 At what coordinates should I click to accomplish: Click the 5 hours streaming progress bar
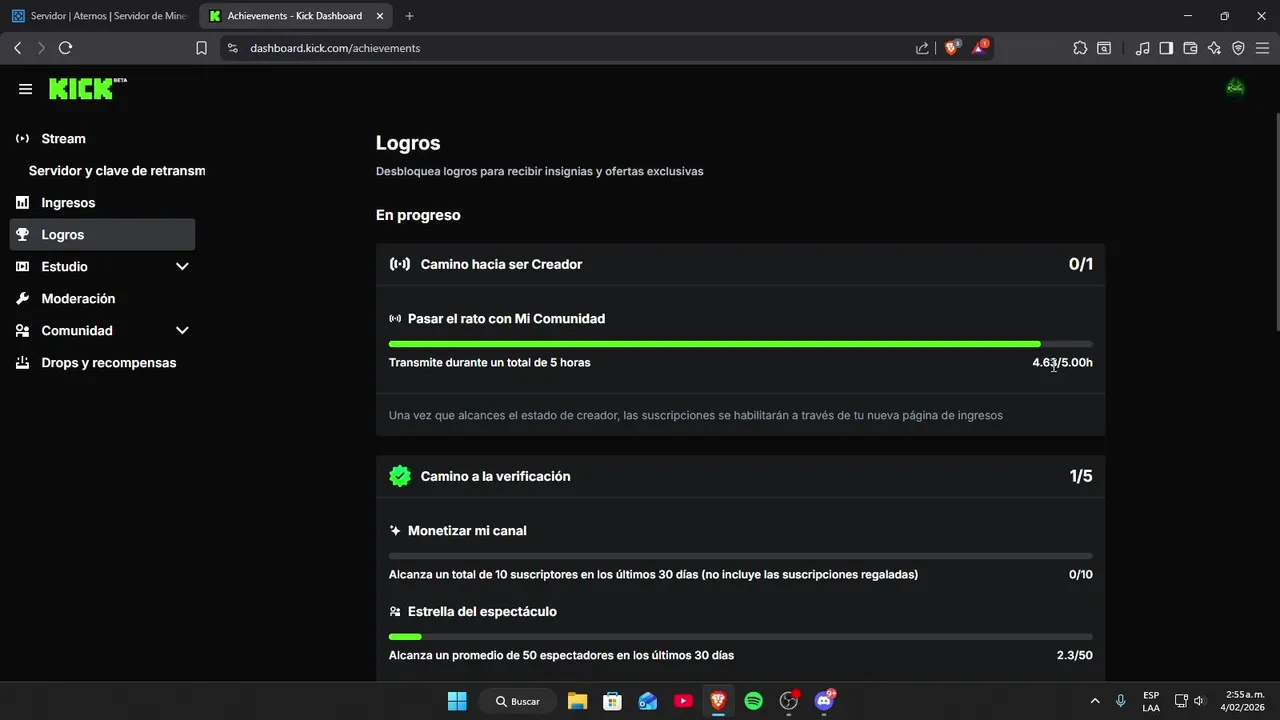point(740,344)
